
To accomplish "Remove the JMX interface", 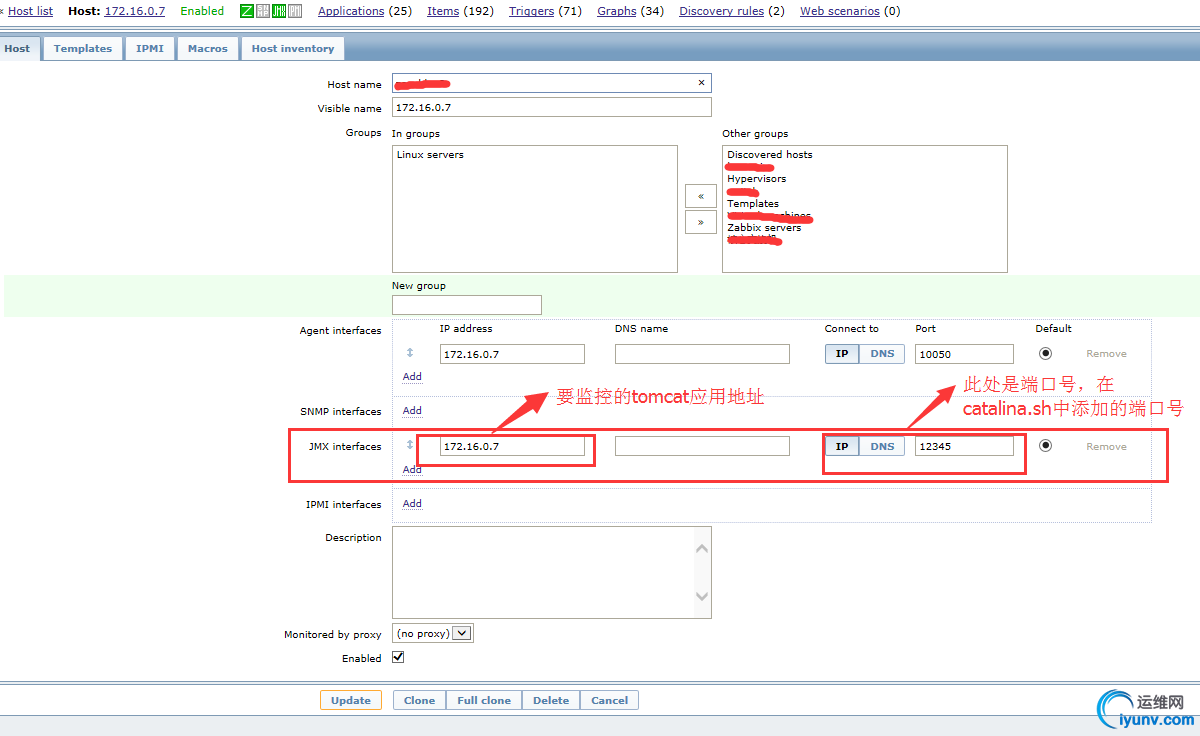I will (1106, 447).
